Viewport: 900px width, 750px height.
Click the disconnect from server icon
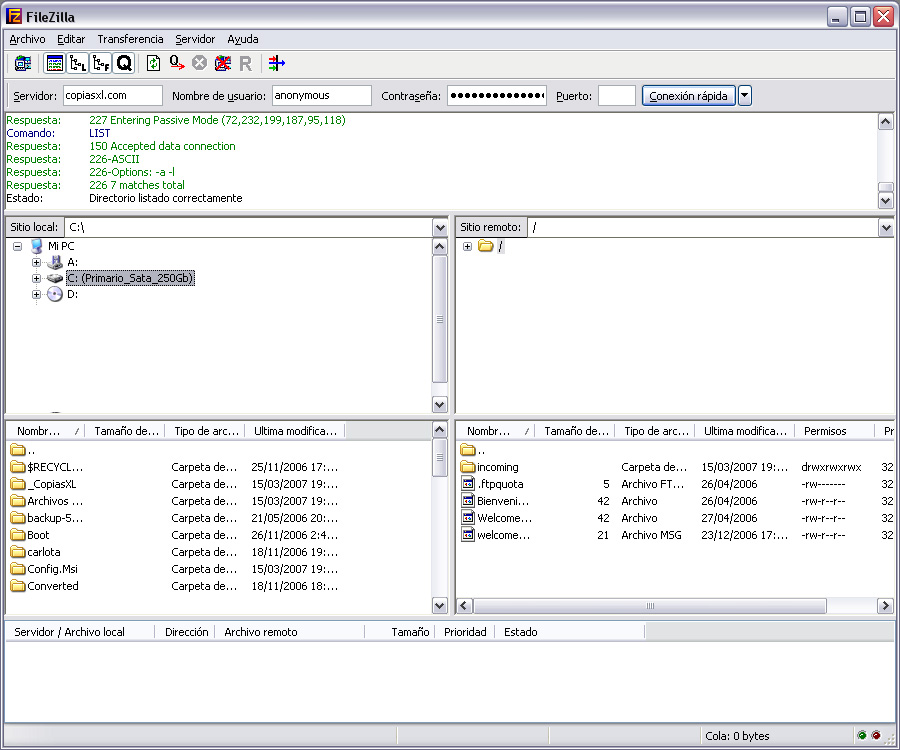[223, 63]
